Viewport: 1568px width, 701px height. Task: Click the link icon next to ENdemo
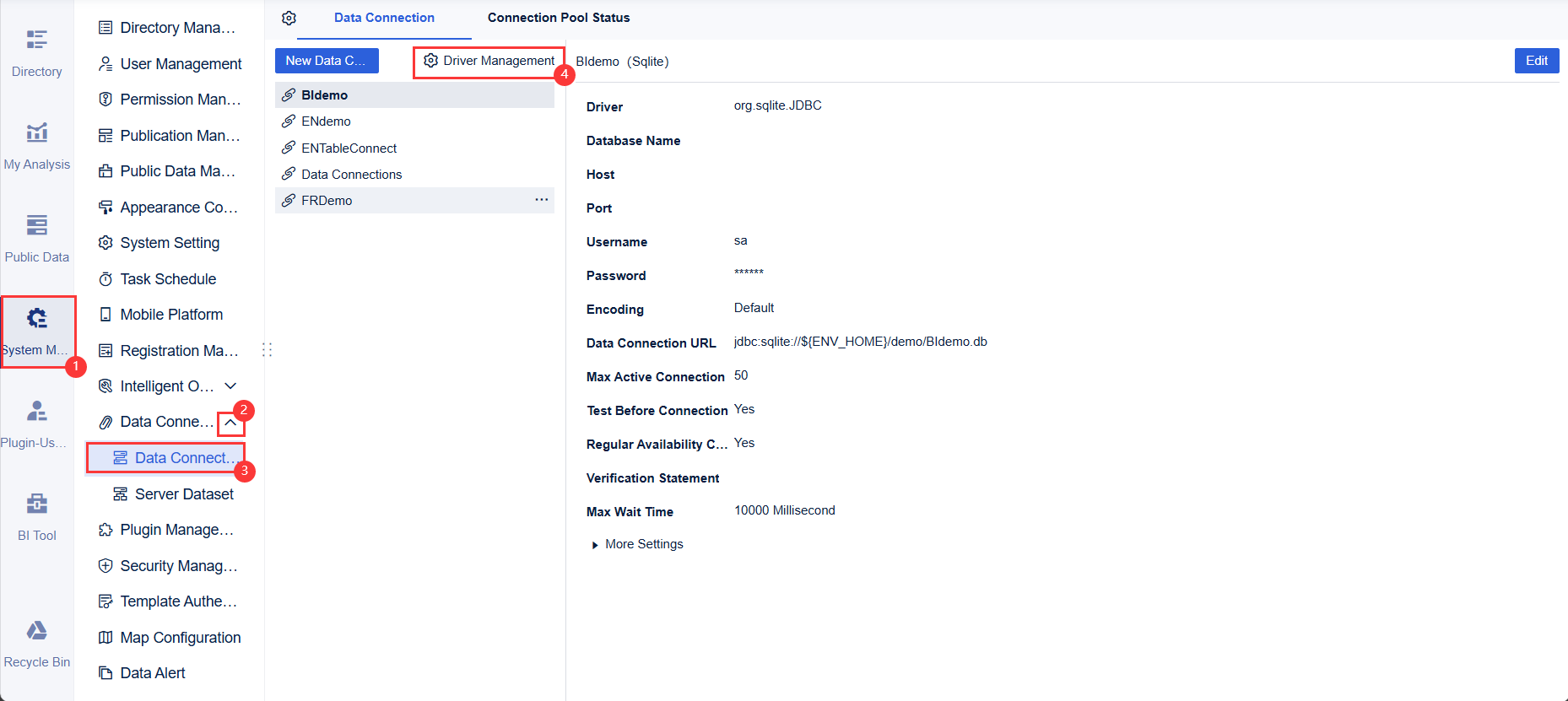(289, 121)
